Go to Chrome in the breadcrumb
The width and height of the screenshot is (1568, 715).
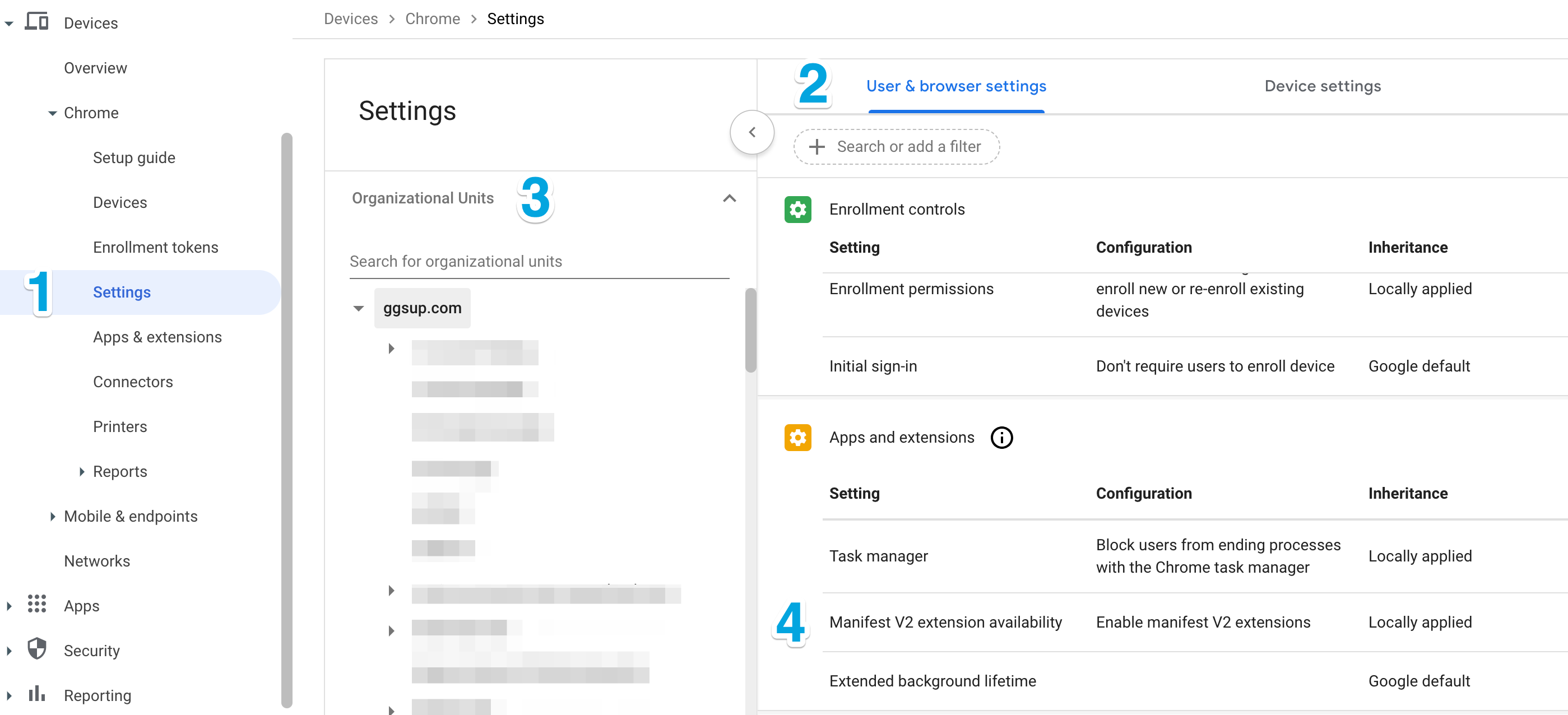(x=432, y=19)
